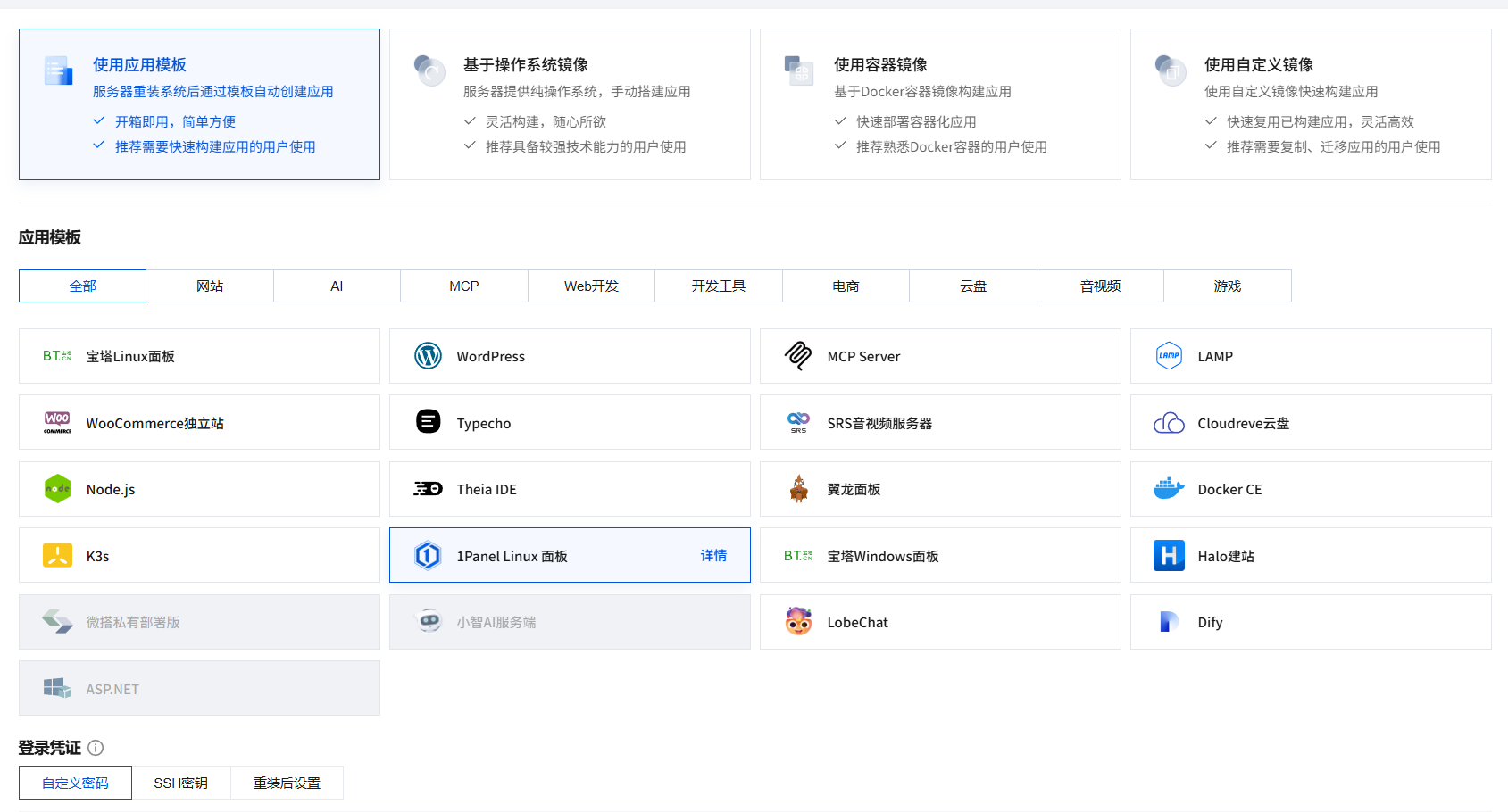The height and width of the screenshot is (812, 1508).
Task: Switch login credential to SSH密钥
Action: point(181,783)
